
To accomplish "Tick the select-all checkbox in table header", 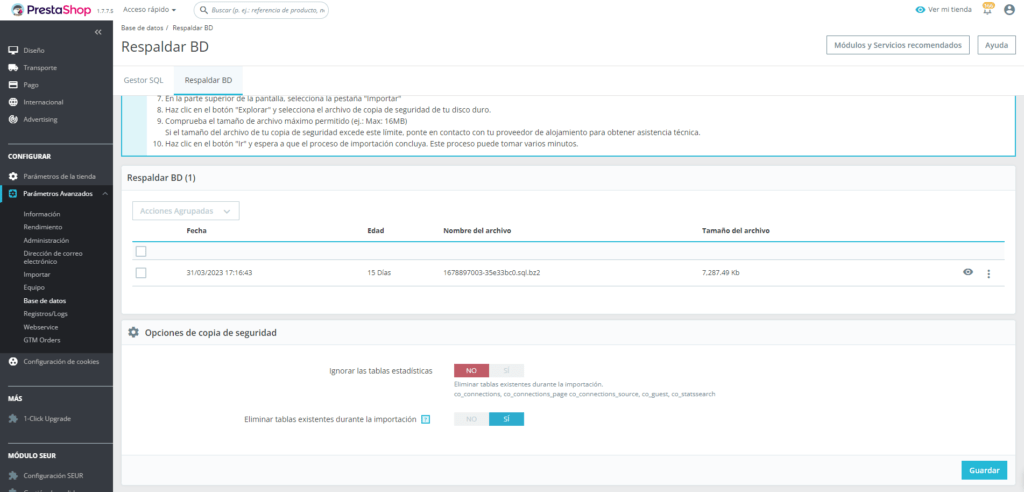I will (141, 252).
